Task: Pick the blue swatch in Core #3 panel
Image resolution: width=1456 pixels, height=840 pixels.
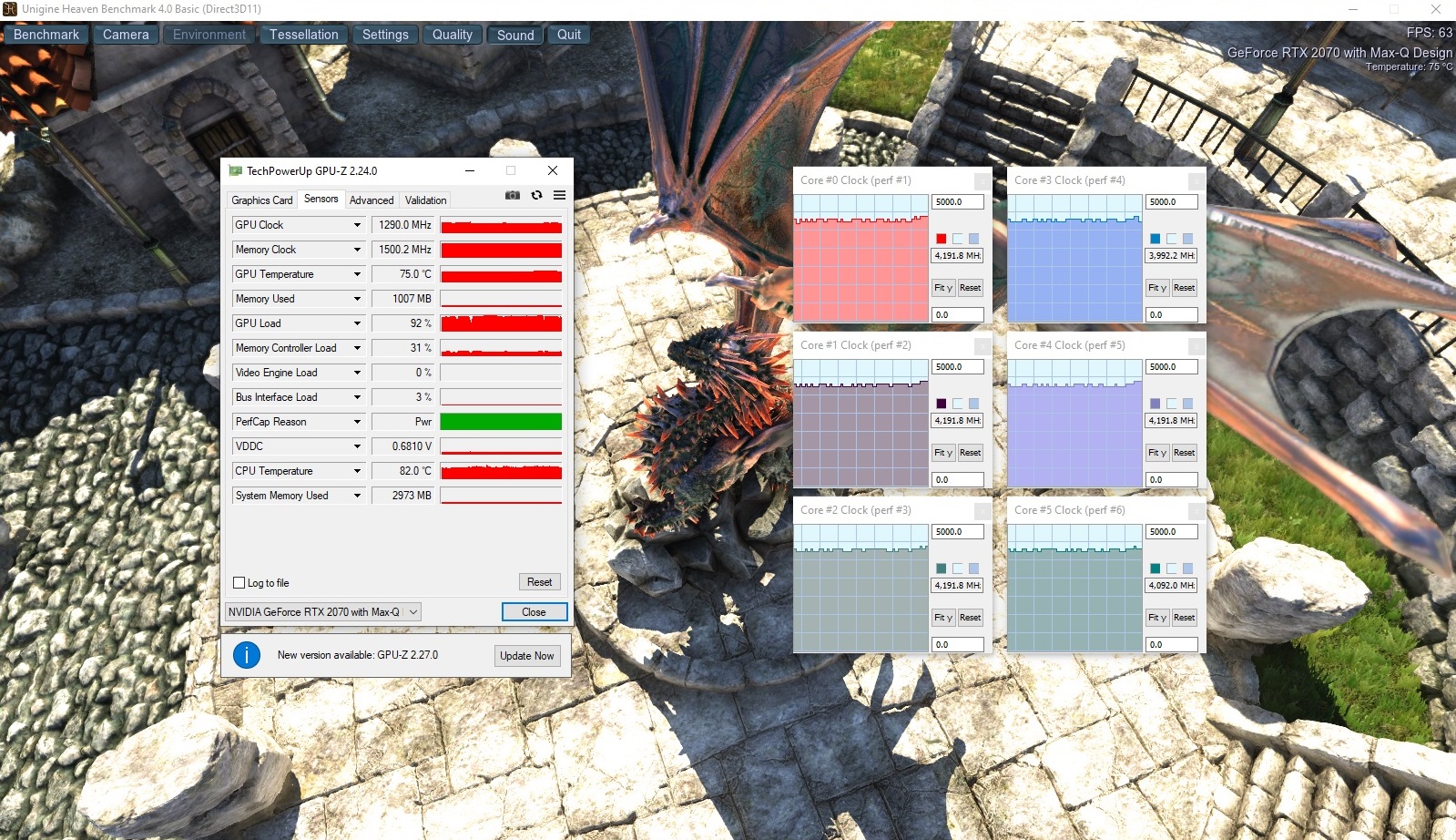Action: tap(1156, 239)
